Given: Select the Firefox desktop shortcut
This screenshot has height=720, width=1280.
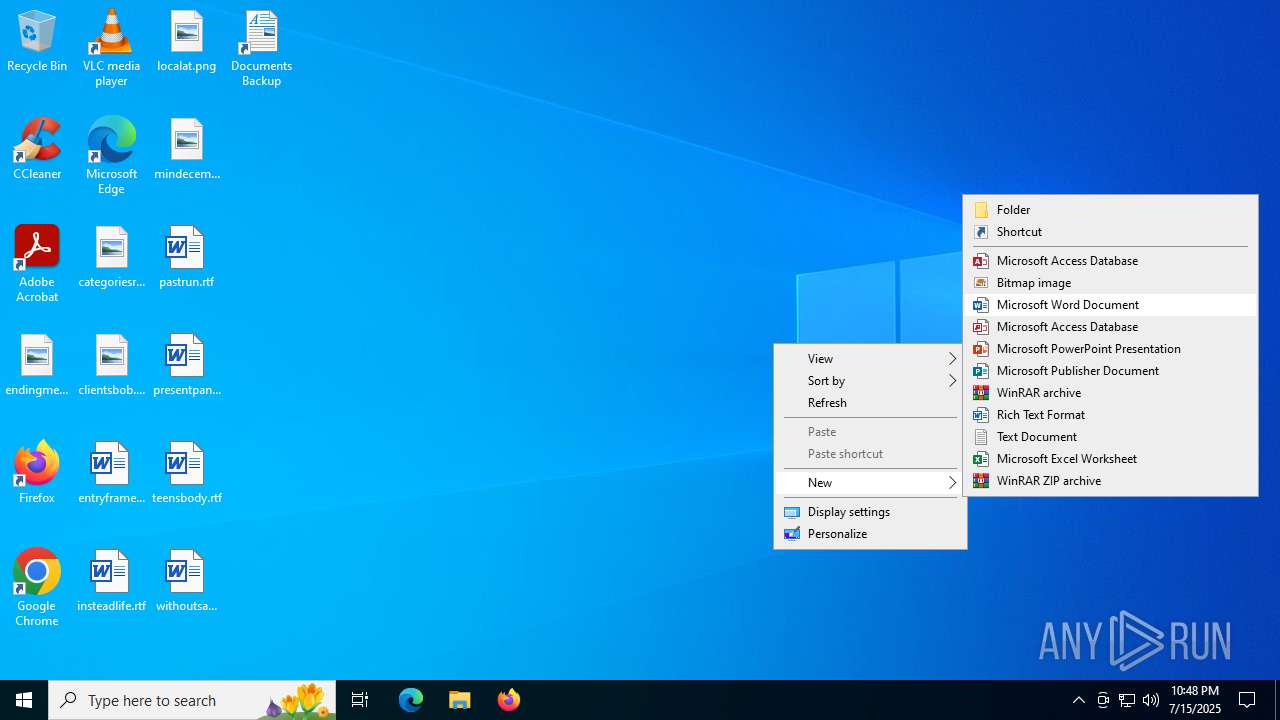Looking at the screenshot, I should pos(37,472).
